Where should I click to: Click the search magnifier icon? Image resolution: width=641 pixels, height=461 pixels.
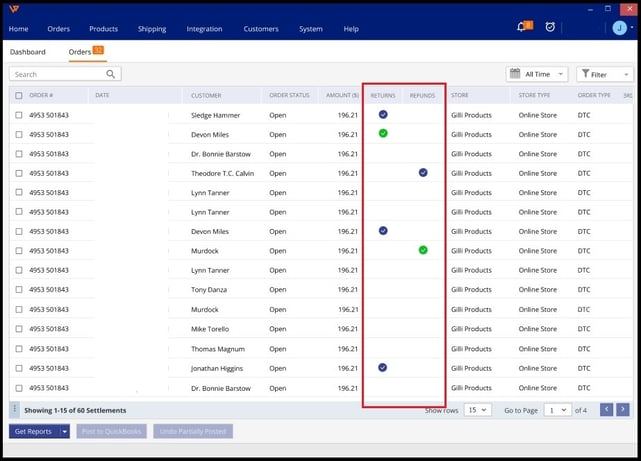coord(111,74)
